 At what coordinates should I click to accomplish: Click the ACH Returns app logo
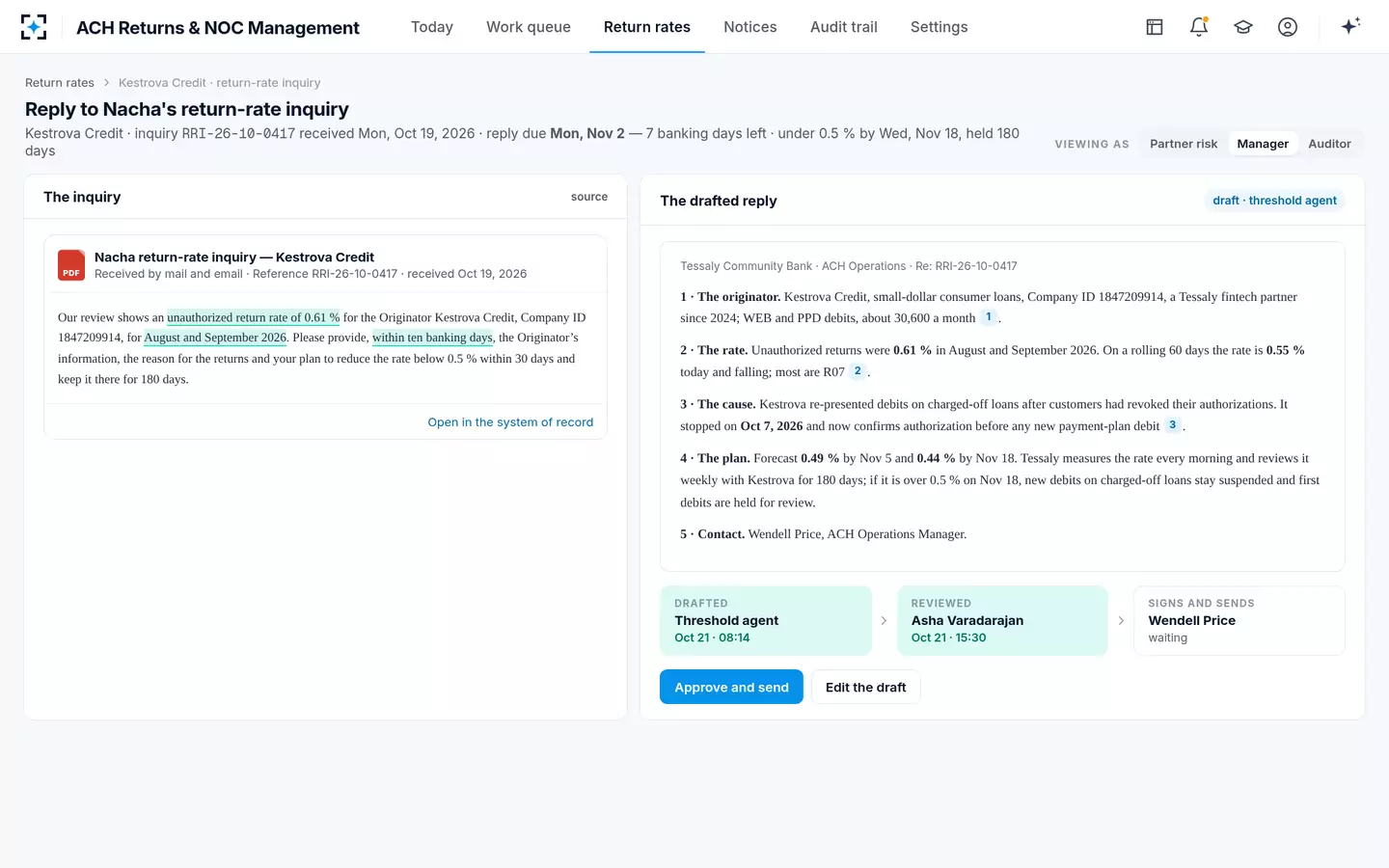click(x=34, y=27)
